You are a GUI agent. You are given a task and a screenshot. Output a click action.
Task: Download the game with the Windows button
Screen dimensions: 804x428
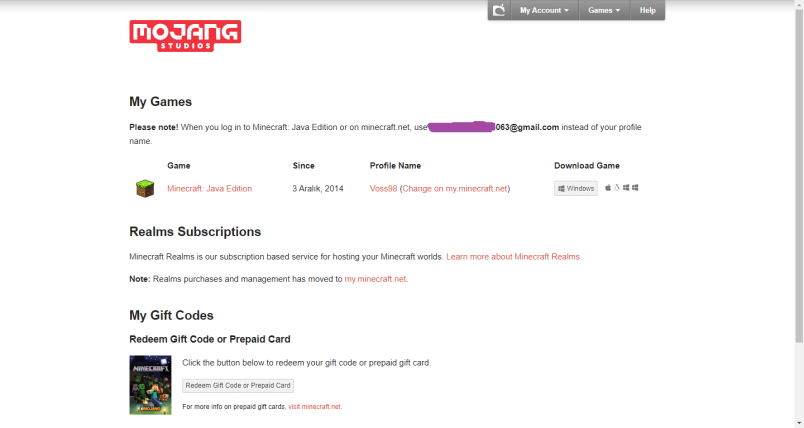coord(576,189)
